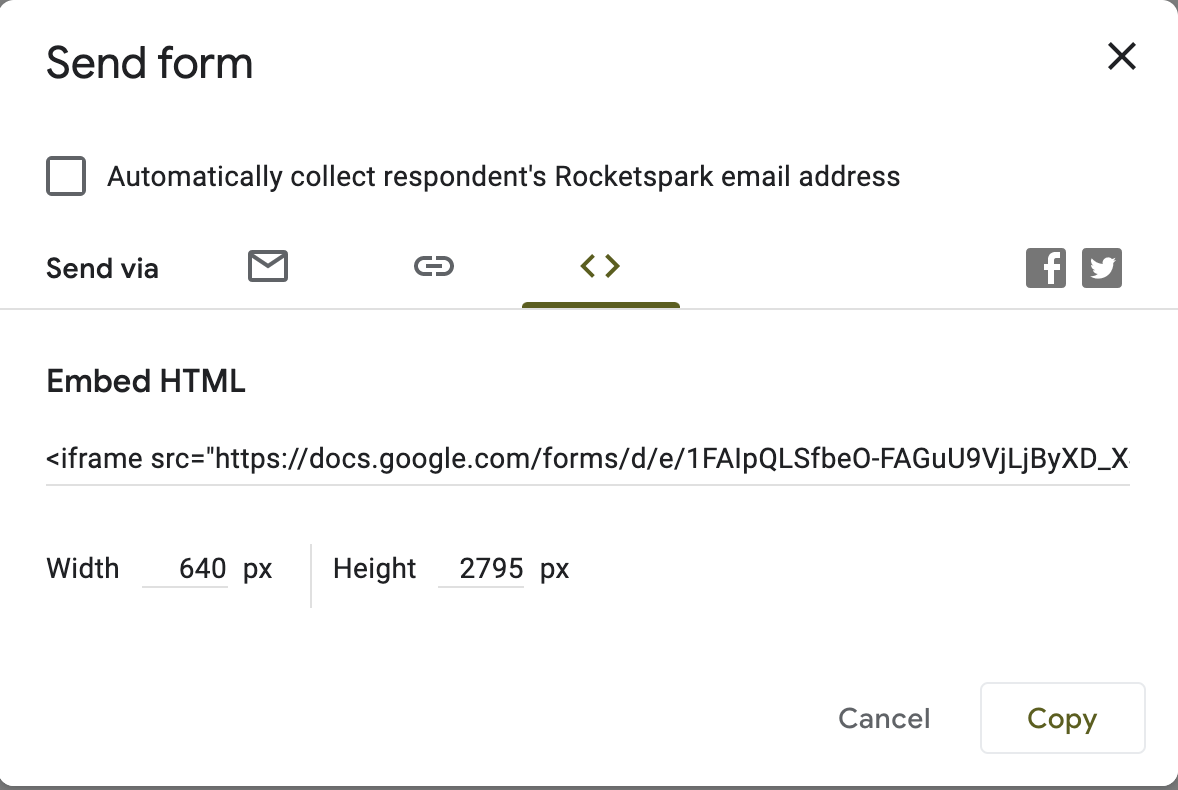Viewport: 1178px width, 790px height.
Task: Click the Height value field showing 2795
Action: click(x=482, y=568)
